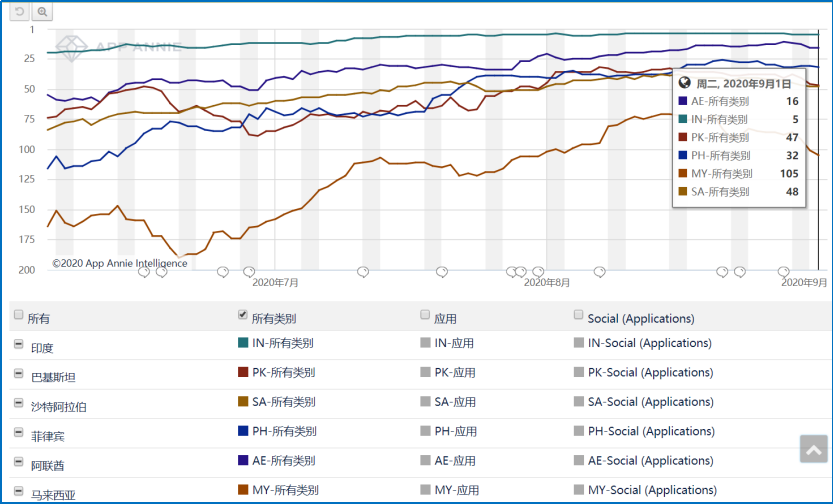Click the event bubble under 2020年9月

tap(786, 271)
